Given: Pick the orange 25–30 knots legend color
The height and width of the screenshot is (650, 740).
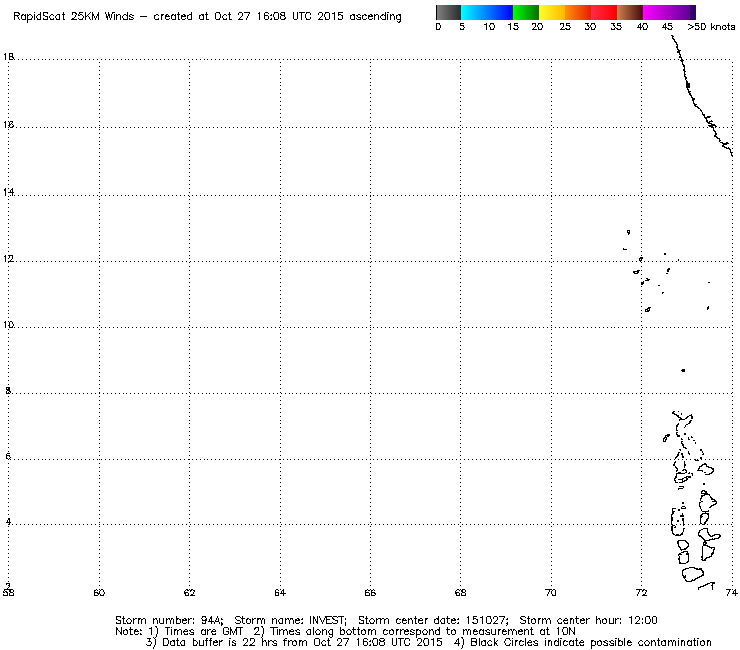Looking at the screenshot, I should tap(578, 12).
